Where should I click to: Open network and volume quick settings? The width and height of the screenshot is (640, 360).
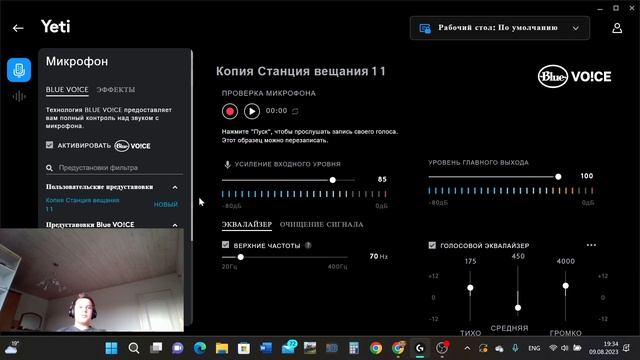565,348
